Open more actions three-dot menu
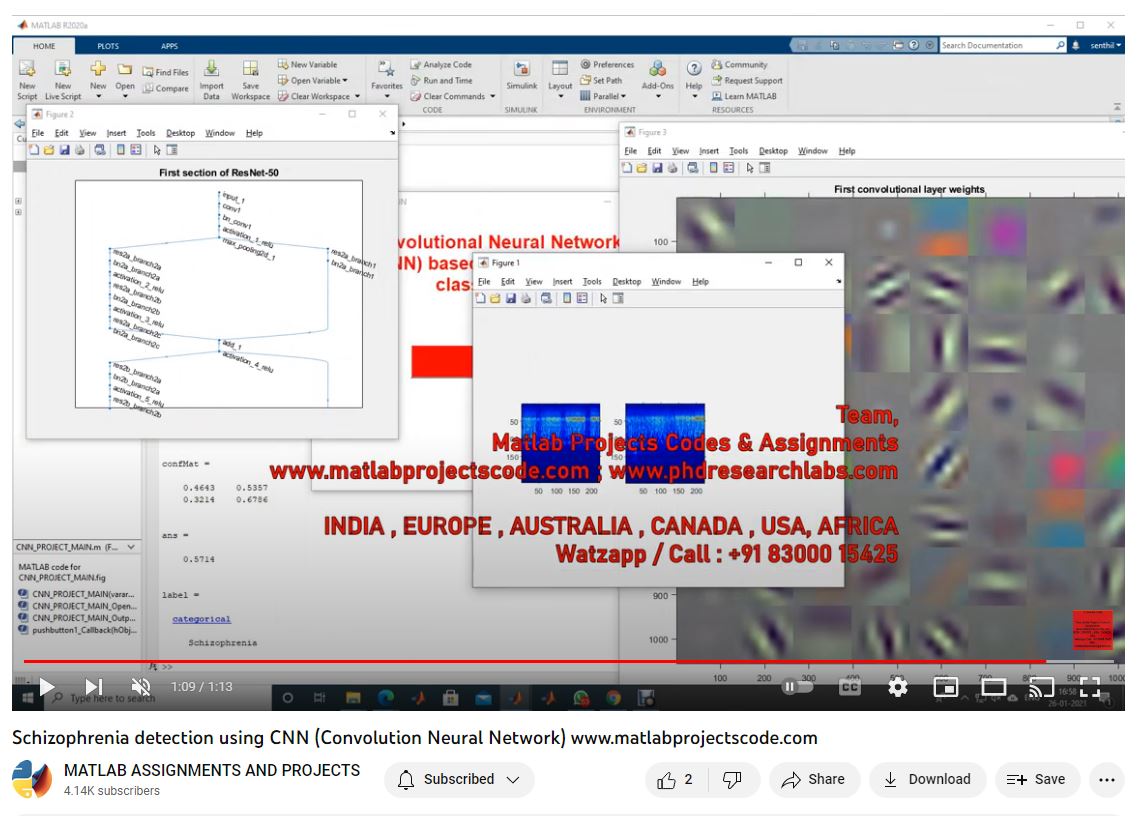Image resolution: width=1141 pixels, height=816 pixels. click(1107, 780)
